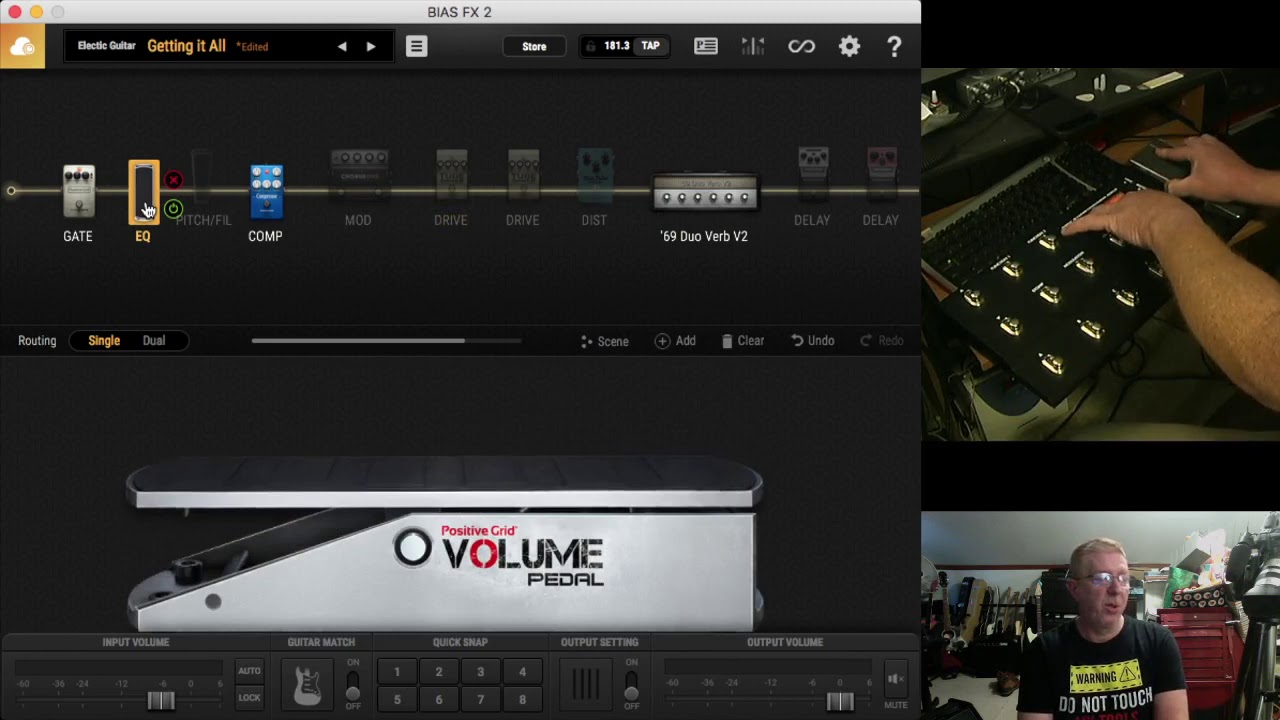Select the MOD chorus pedal
1280x720 pixels.
(x=359, y=175)
